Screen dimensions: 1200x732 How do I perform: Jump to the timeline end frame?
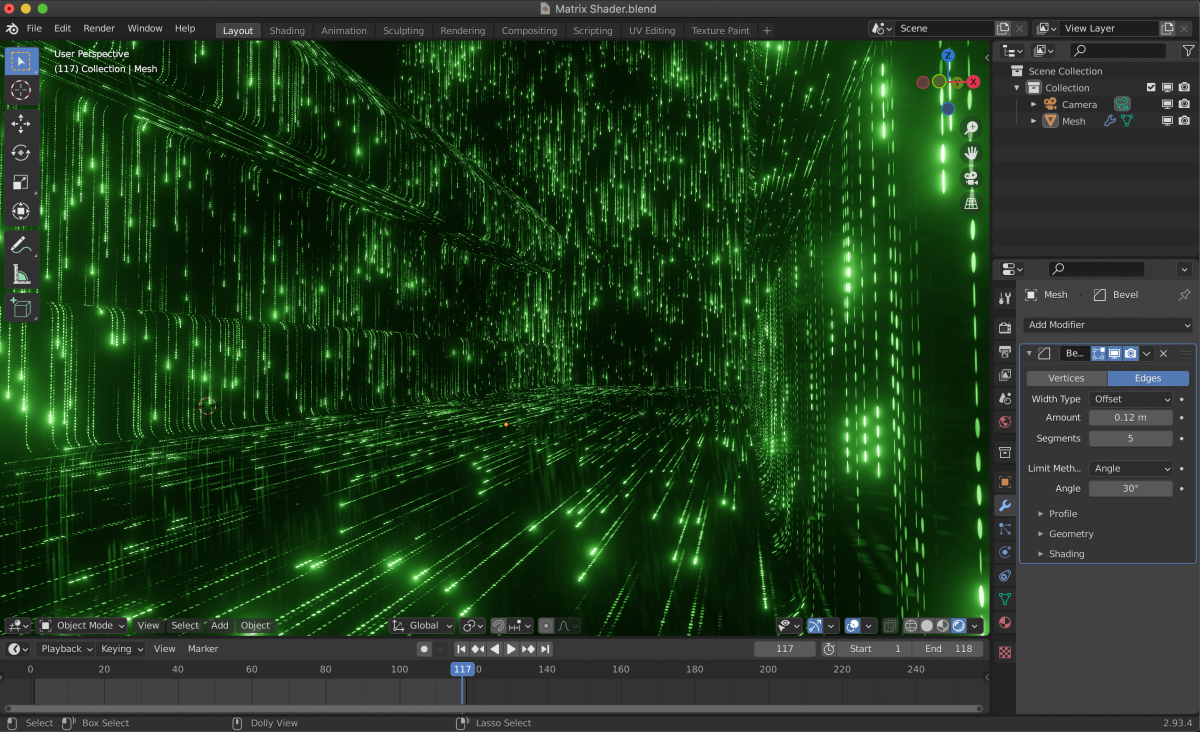[x=545, y=649]
